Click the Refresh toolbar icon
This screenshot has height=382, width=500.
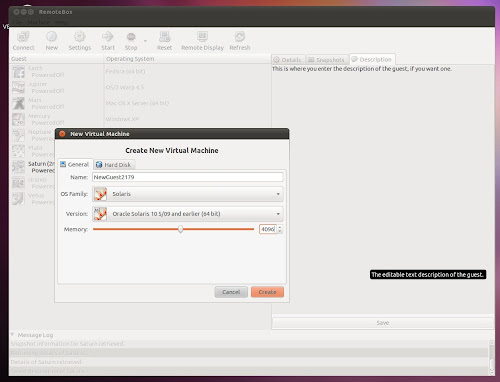pos(240,36)
